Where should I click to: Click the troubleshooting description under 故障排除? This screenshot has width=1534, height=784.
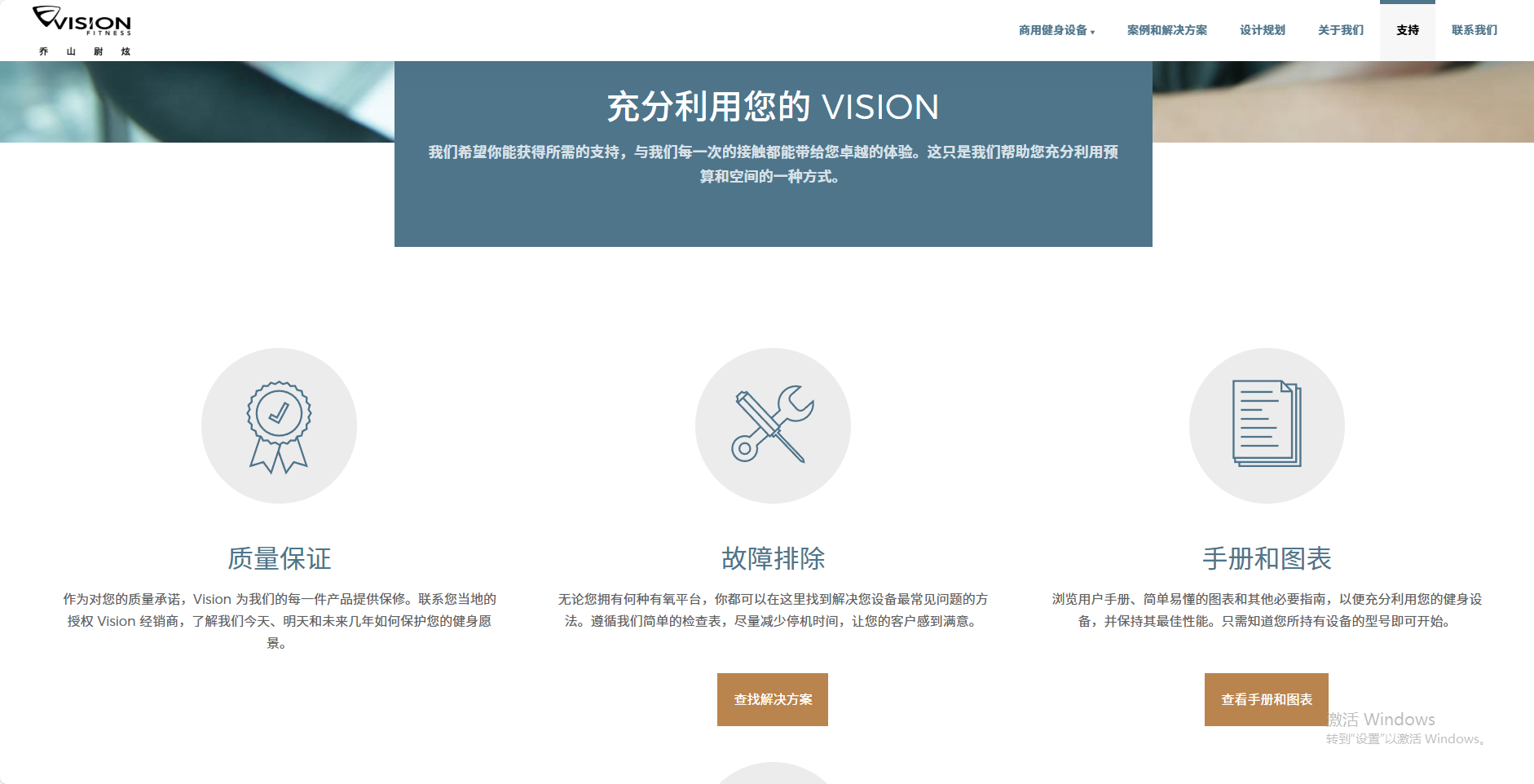773,610
